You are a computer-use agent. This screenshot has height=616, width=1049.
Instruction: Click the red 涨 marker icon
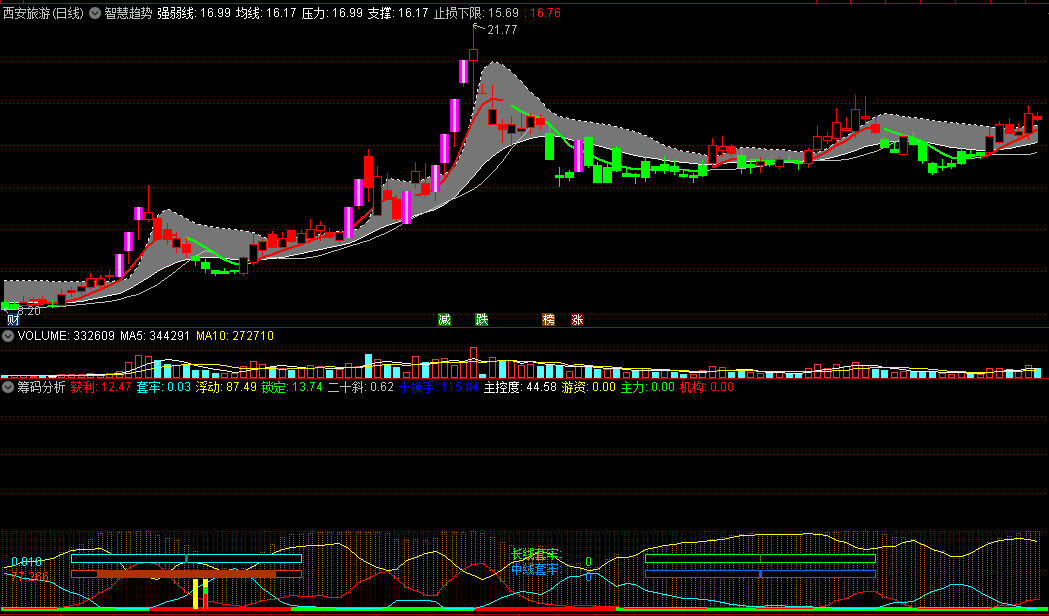click(x=577, y=320)
